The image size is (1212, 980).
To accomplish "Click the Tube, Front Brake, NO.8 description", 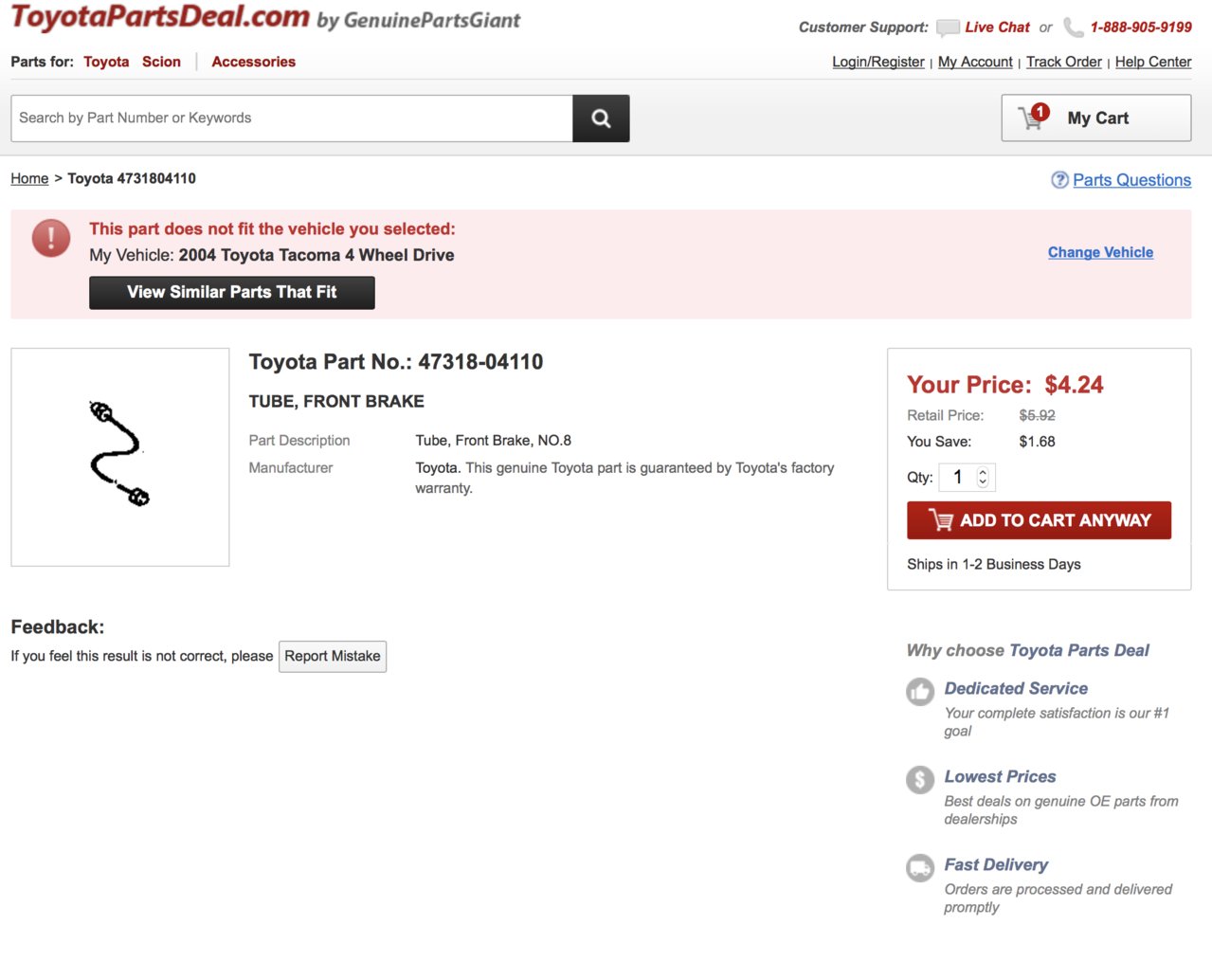I will tap(493, 441).
